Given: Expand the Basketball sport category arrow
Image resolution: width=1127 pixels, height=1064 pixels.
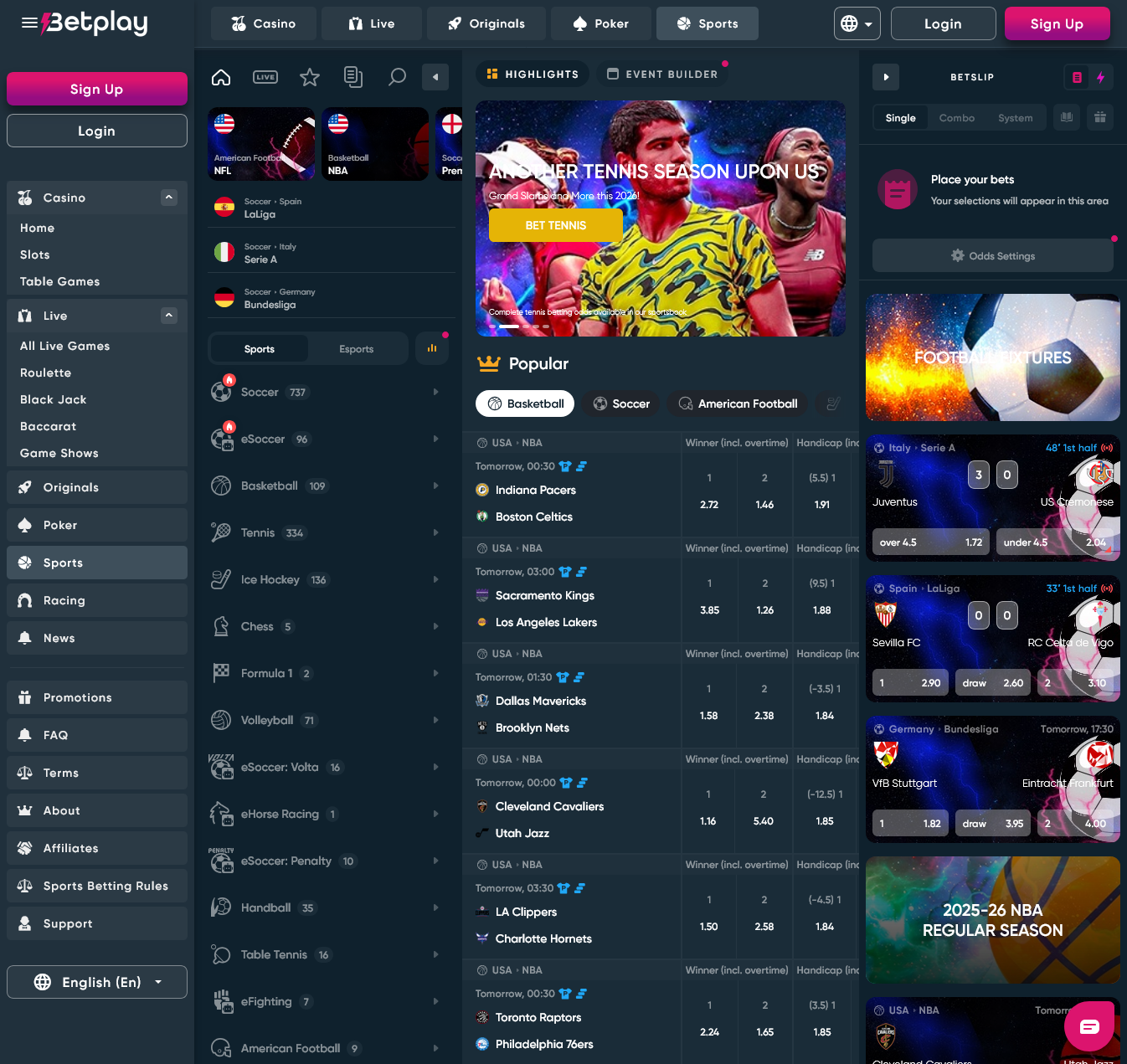Looking at the screenshot, I should pyautogui.click(x=435, y=486).
